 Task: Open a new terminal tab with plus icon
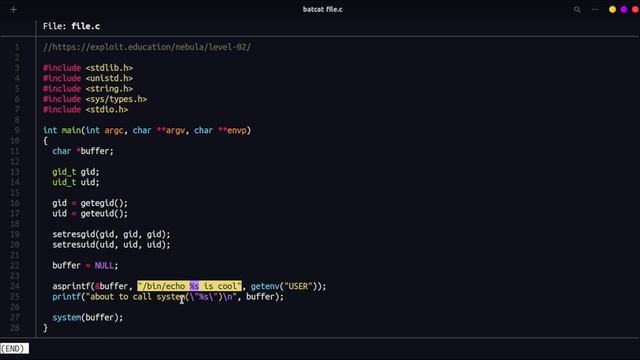(x=13, y=9)
